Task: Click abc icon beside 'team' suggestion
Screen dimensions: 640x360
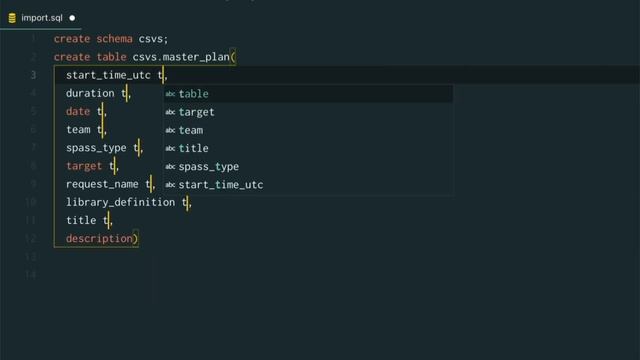Action: coord(170,131)
